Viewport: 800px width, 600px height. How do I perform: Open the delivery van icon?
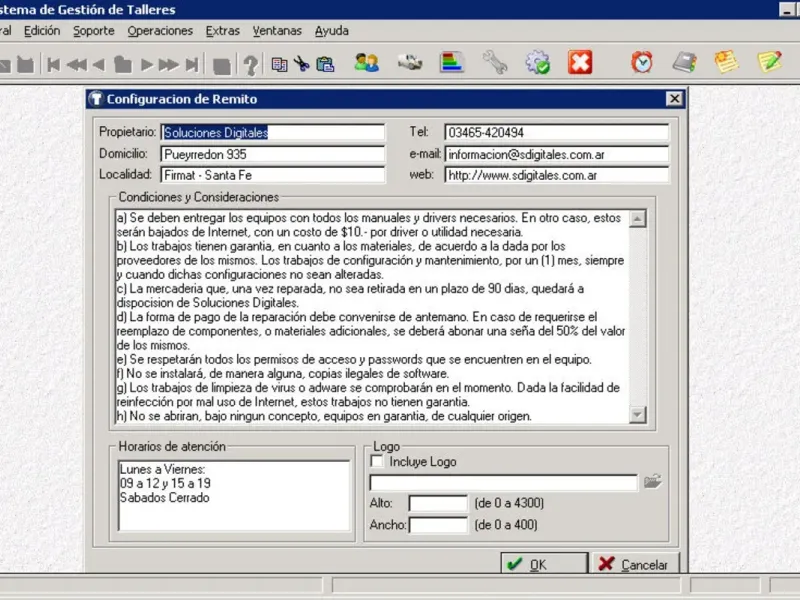tap(410, 63)
